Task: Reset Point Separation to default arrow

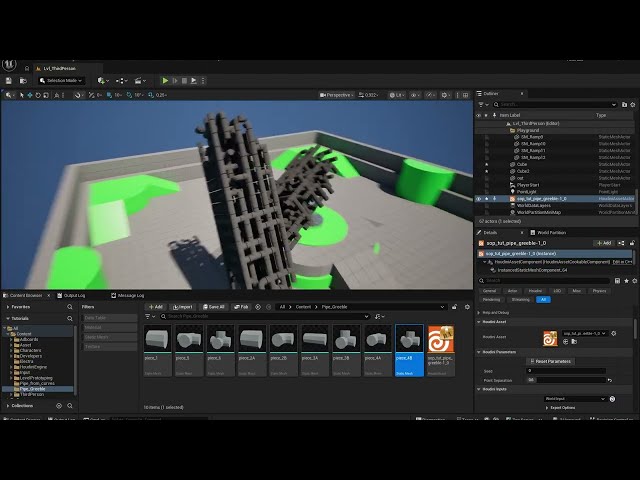Action: [x=610, y=380]
